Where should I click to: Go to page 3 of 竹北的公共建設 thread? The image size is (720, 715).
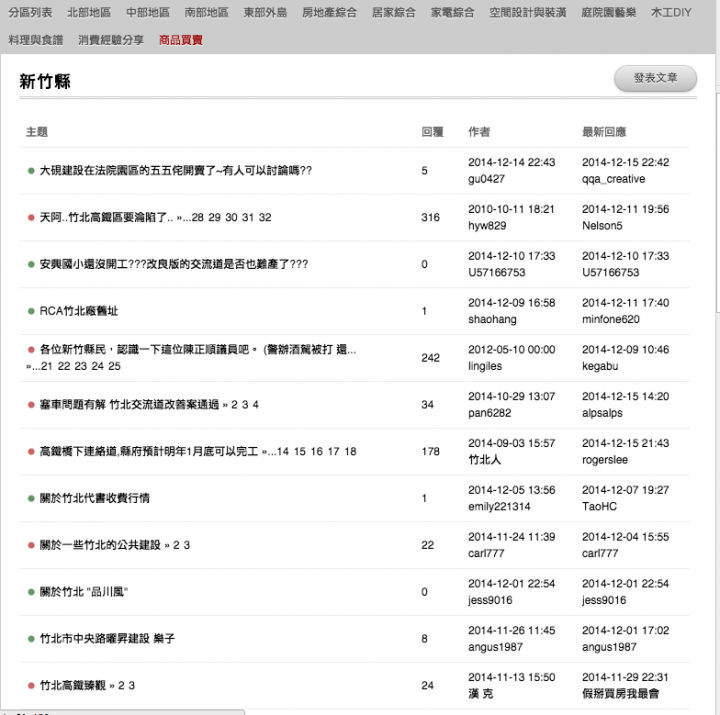click(x=187, y=545)
